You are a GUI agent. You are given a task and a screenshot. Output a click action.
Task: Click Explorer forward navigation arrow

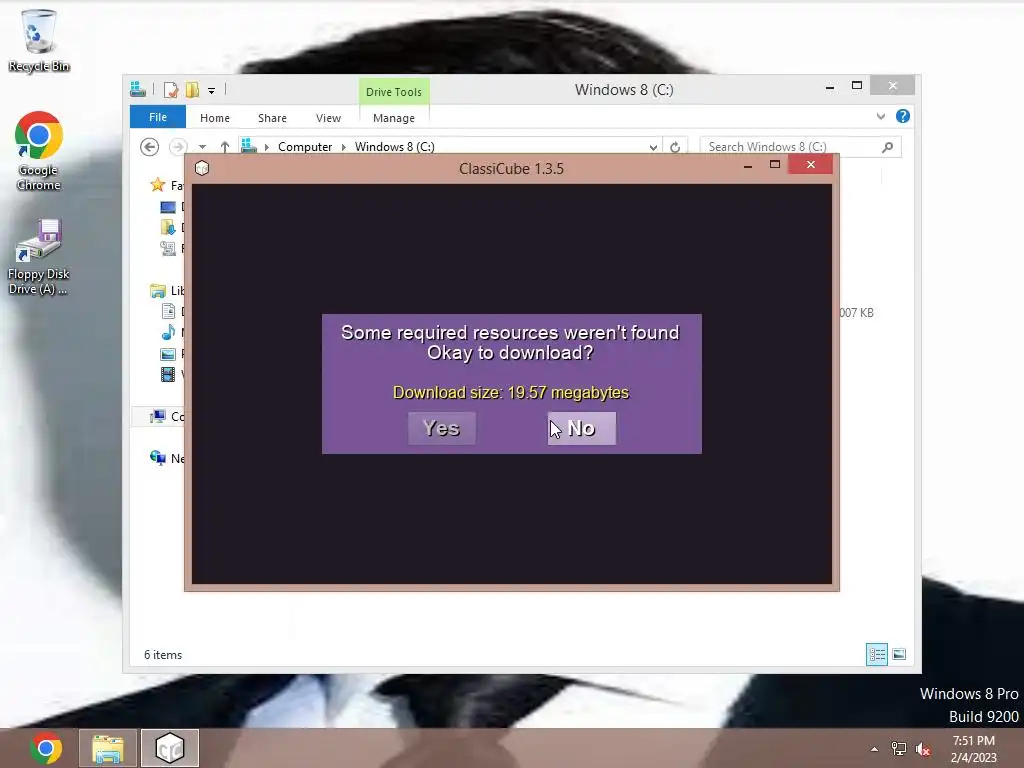178,147
